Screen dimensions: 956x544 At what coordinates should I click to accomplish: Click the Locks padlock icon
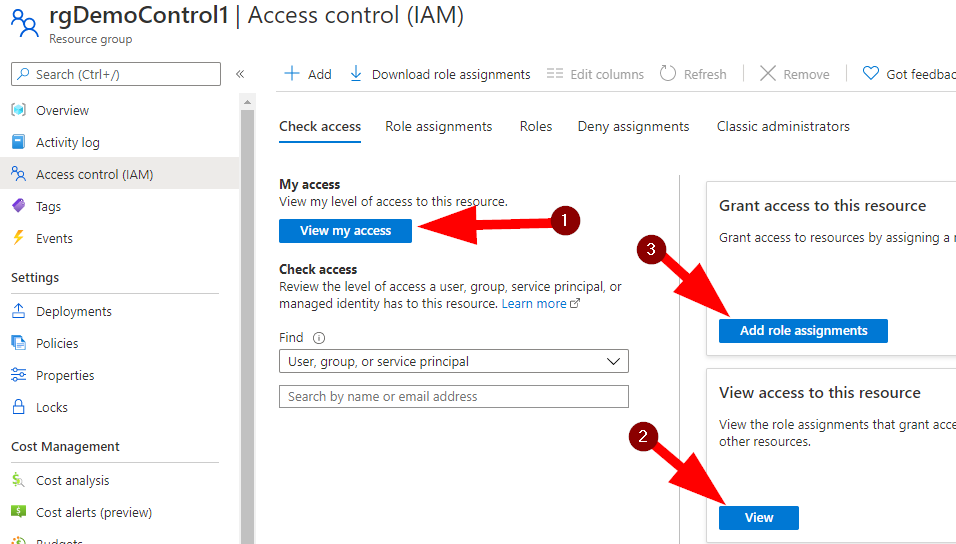tap(19, 407)
